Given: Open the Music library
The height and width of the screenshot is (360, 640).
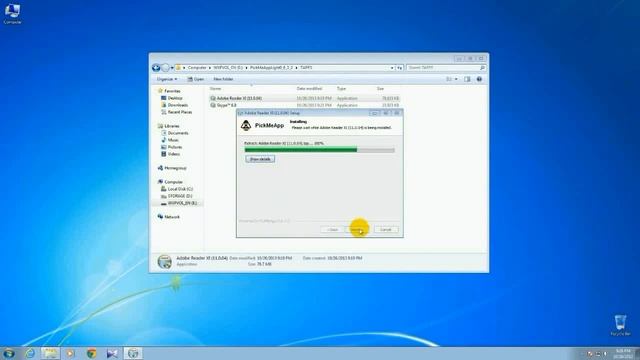Looking at the screenshot, I should (173, 140).
